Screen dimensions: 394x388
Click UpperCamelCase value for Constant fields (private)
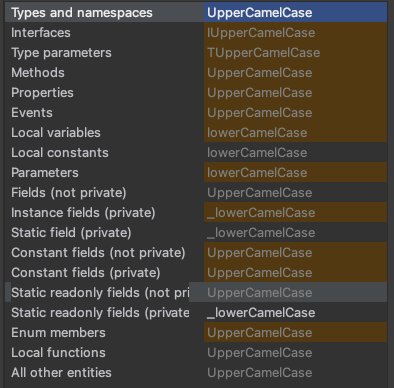[260, 273]
